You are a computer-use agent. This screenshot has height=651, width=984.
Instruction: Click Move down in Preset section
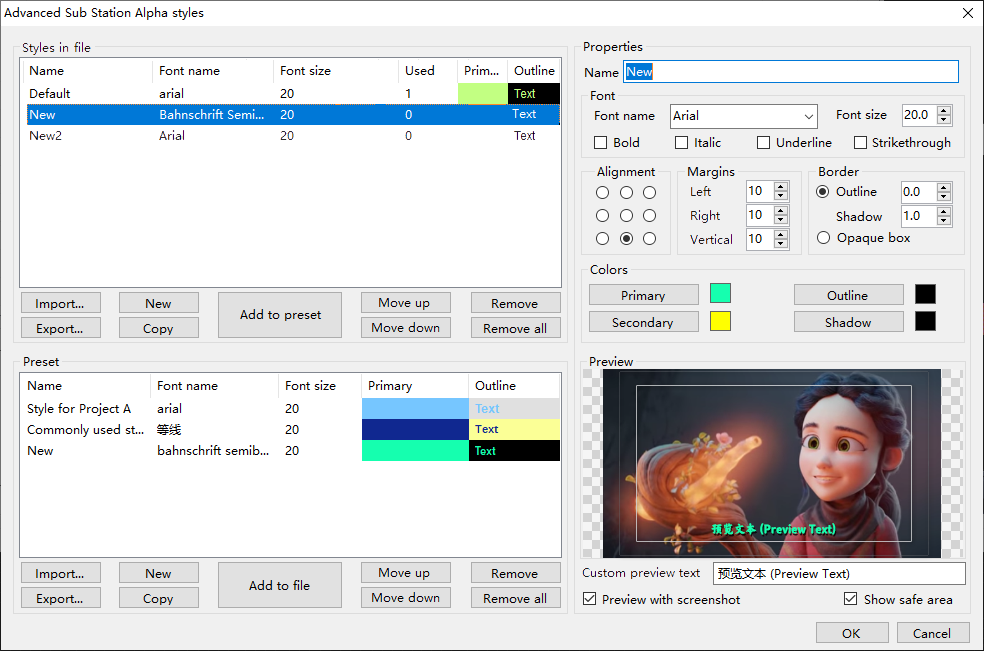pyautogui.click(x=405, y=598)
